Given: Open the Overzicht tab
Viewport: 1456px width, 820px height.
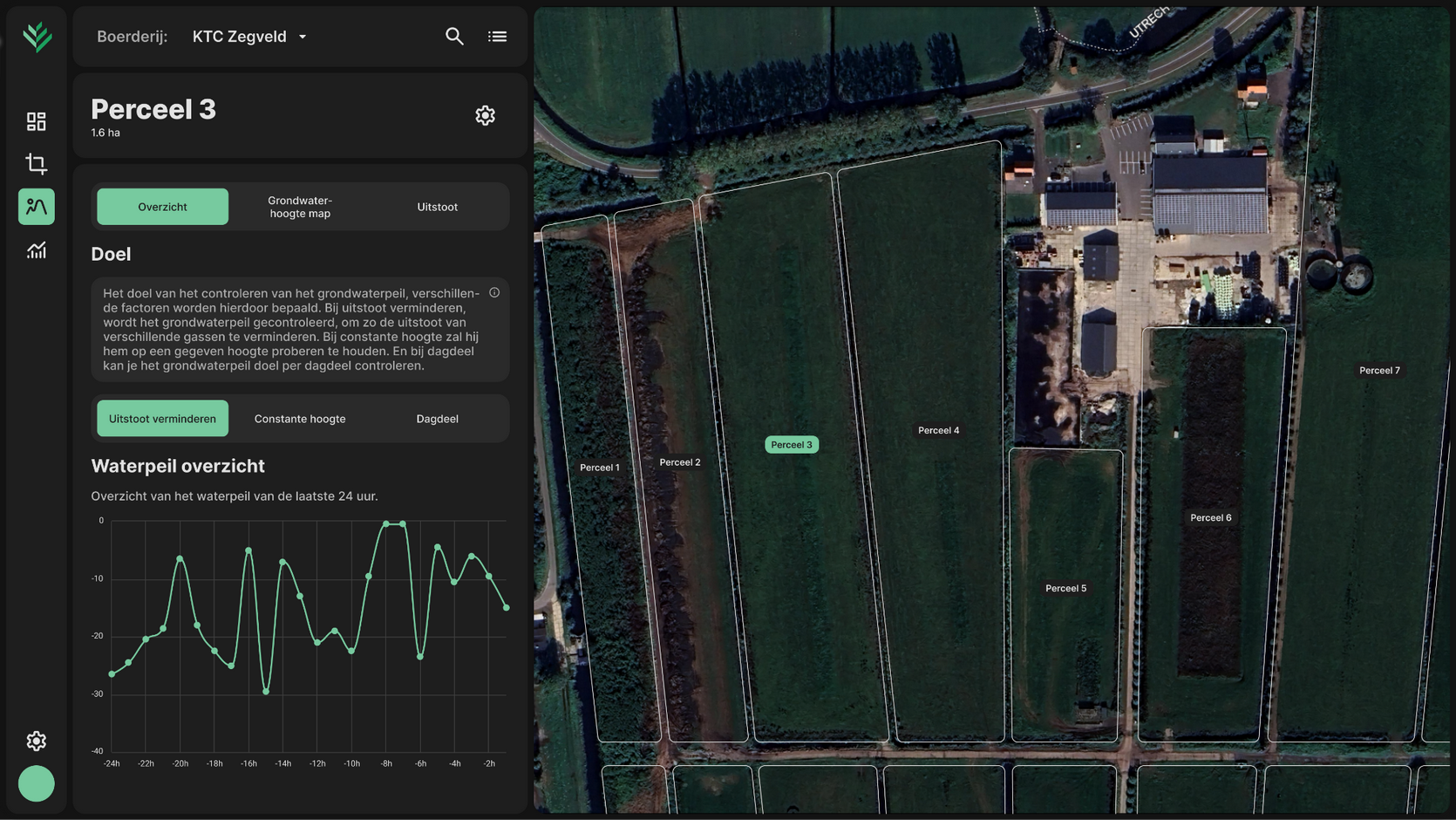Looking at the screenshot, I should 162,207.
